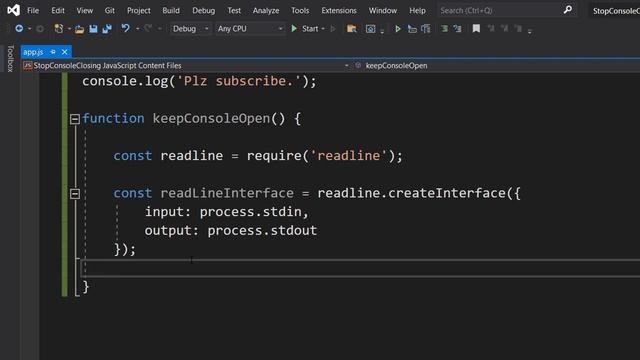Click the icon right of the second green arrow

(412, 29)
